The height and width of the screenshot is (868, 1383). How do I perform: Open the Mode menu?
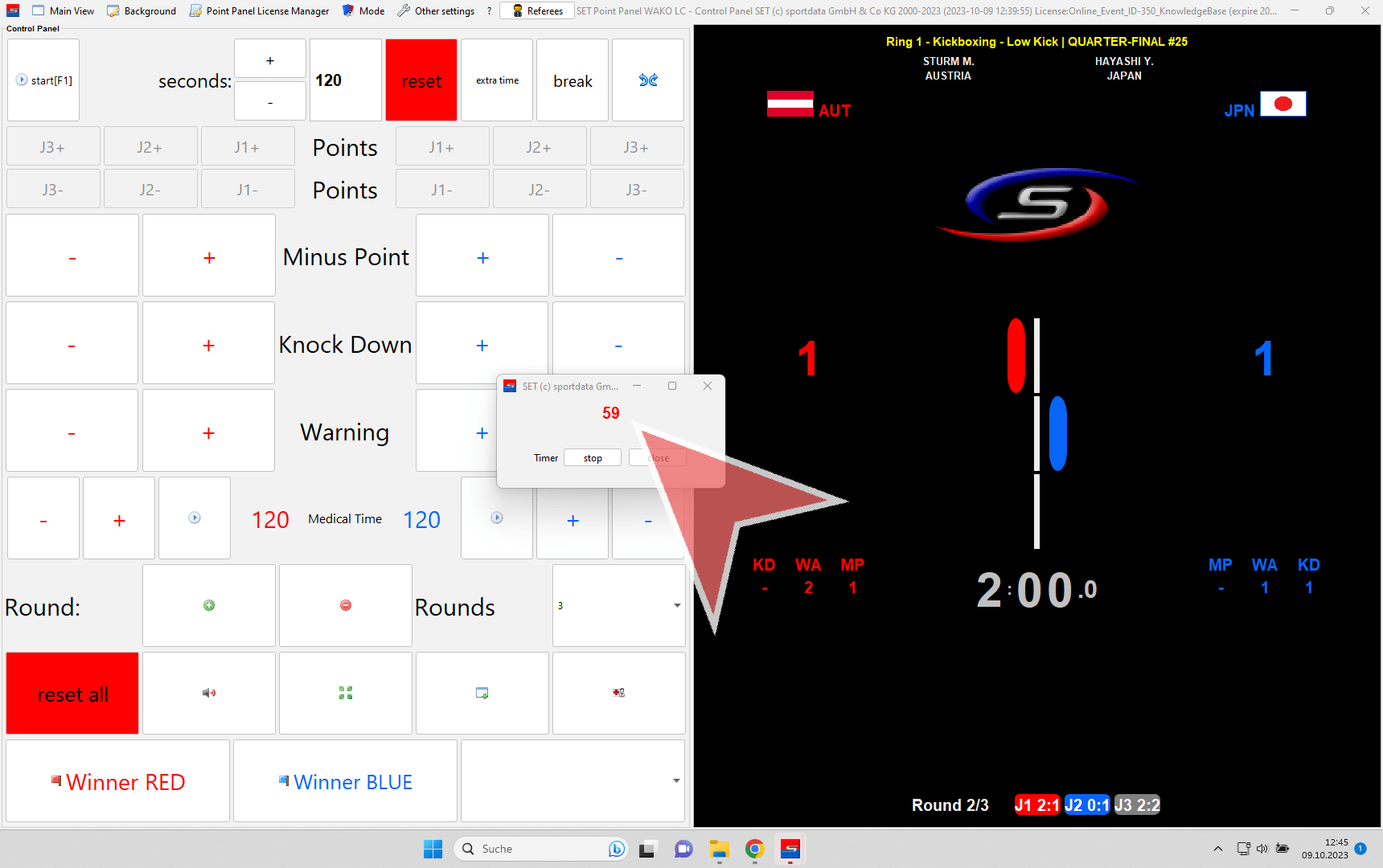click(363, 11)
